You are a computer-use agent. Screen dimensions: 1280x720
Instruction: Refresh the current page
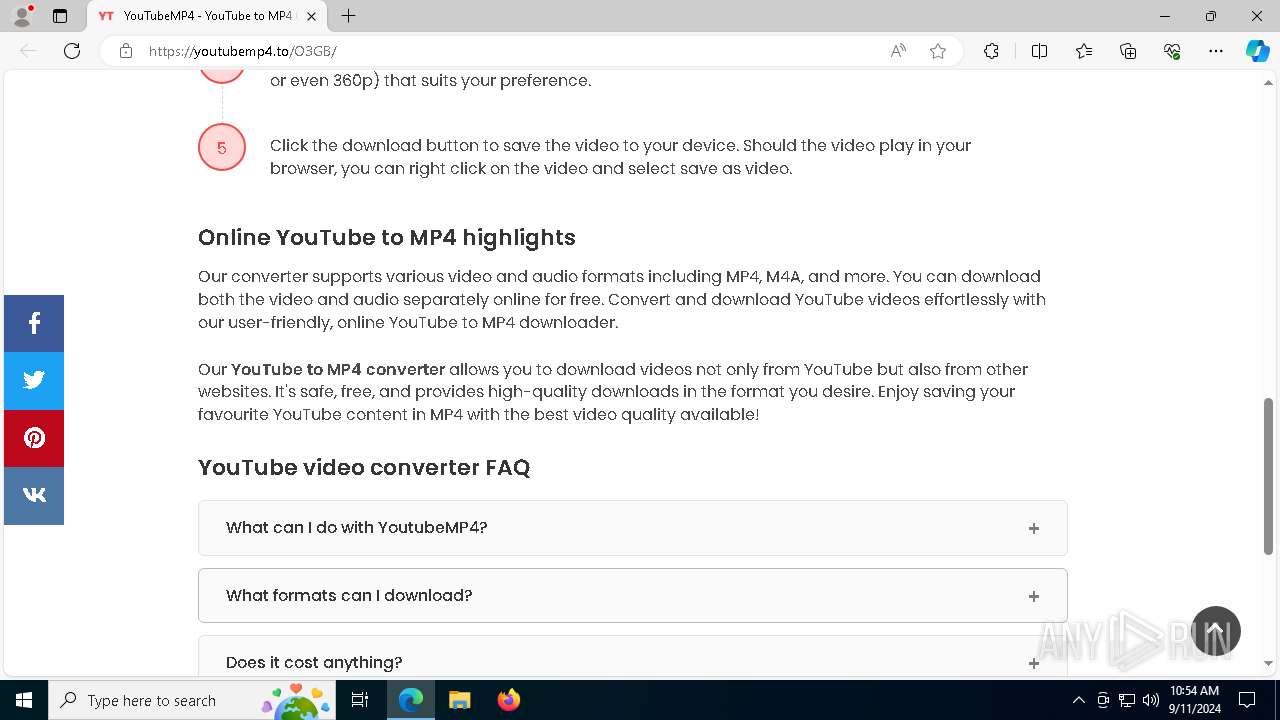pyautogui.click(x=72, y=51)
